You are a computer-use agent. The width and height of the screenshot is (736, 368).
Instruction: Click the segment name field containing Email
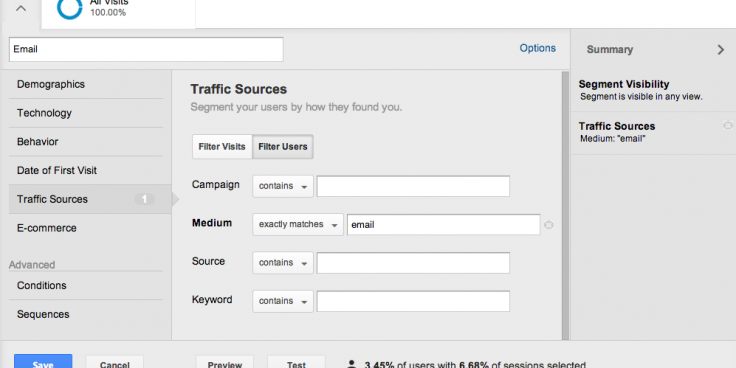[146, 49]
